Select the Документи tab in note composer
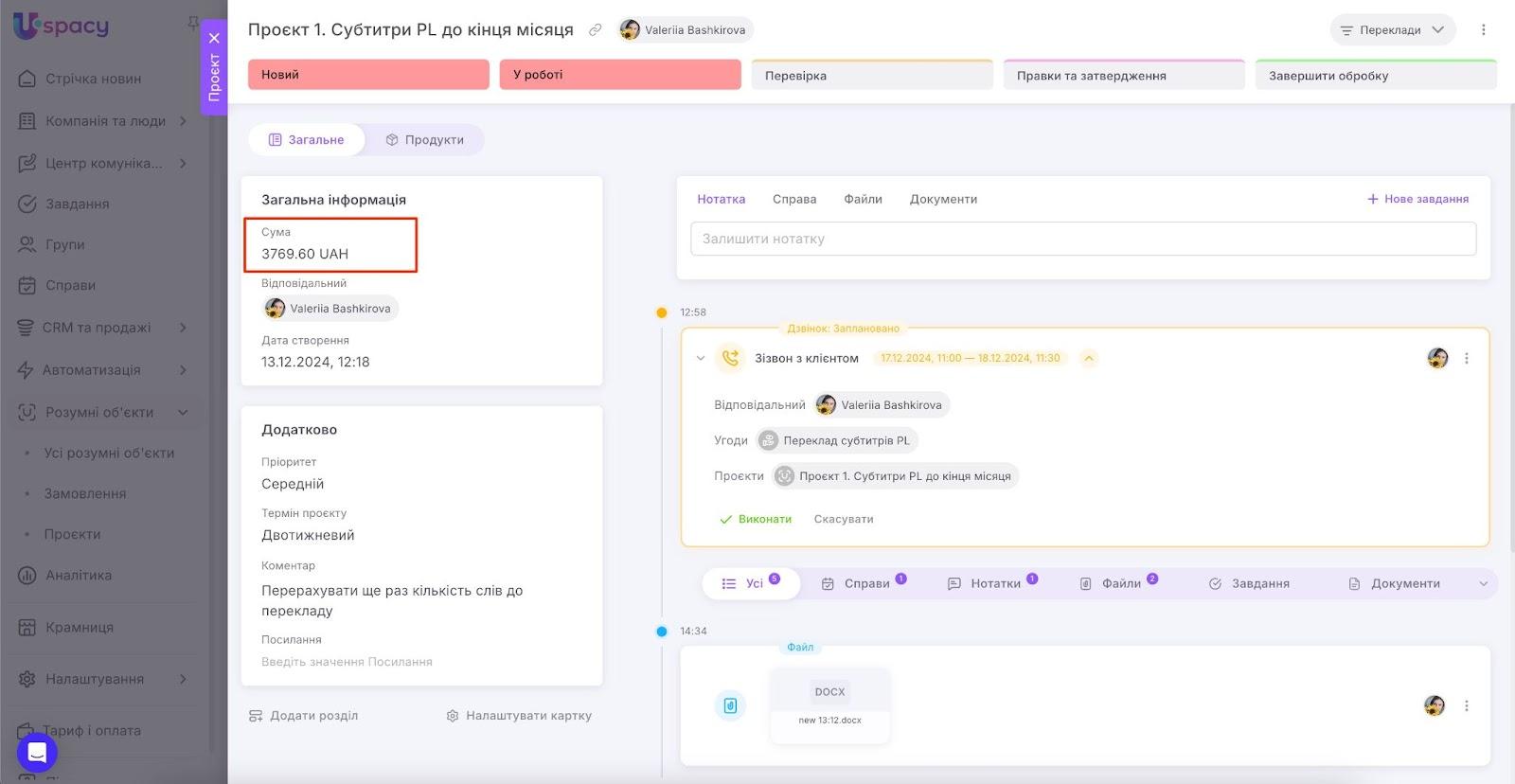1515x784 pixels. [x=943, y=199]
